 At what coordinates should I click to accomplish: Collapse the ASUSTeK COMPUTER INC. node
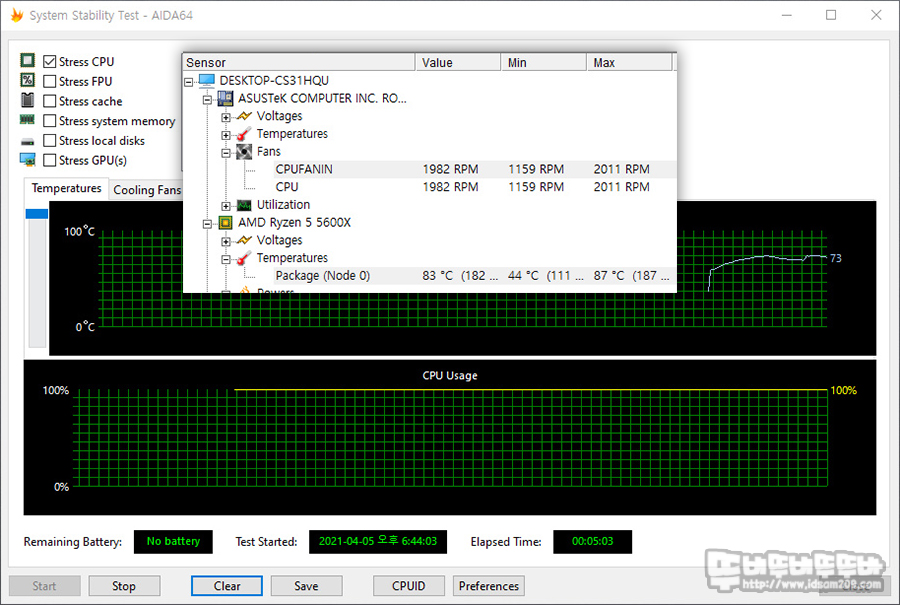click(x=207, y=100)
